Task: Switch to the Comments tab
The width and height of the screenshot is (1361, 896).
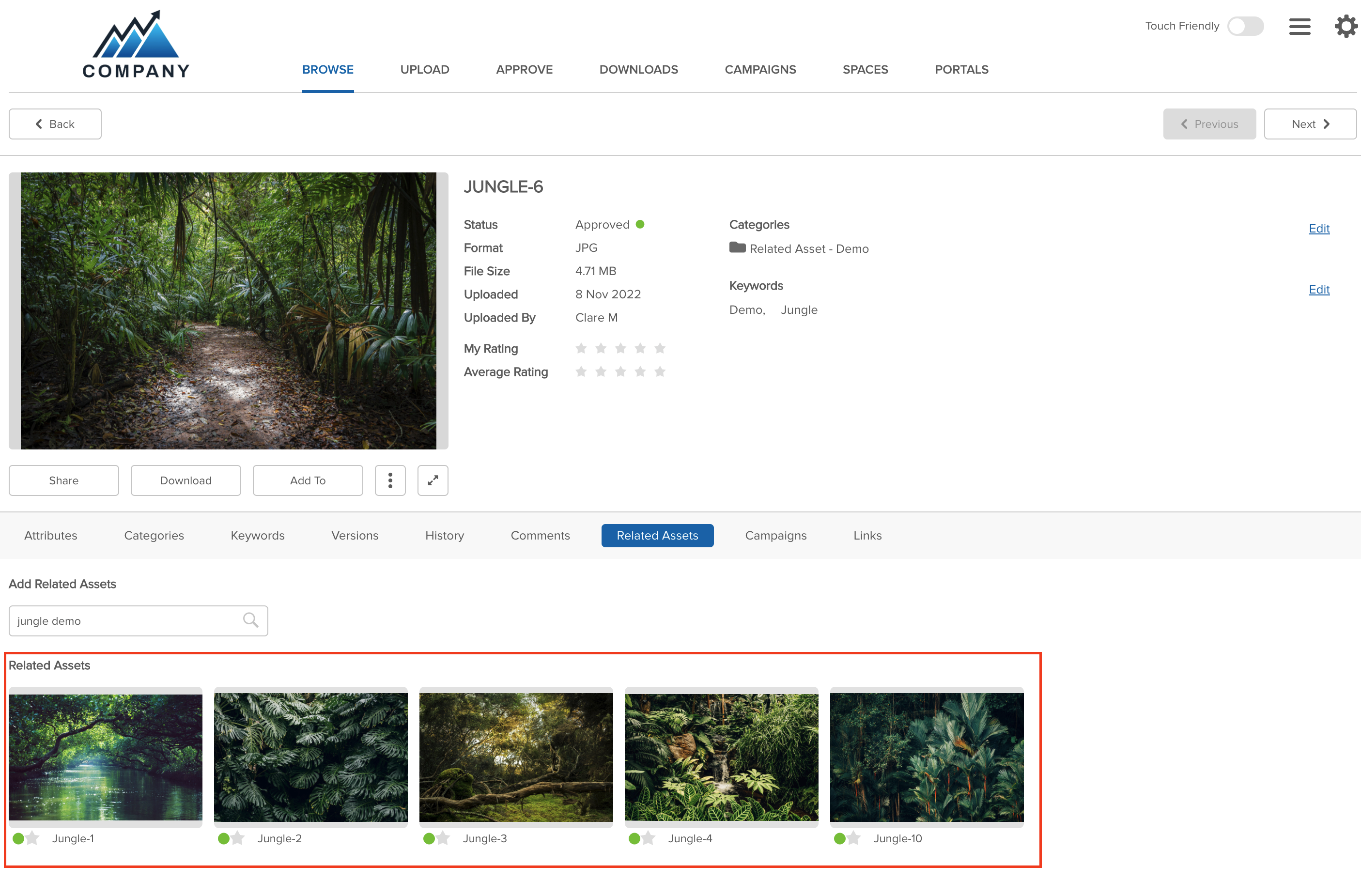Action: [540, 535]
